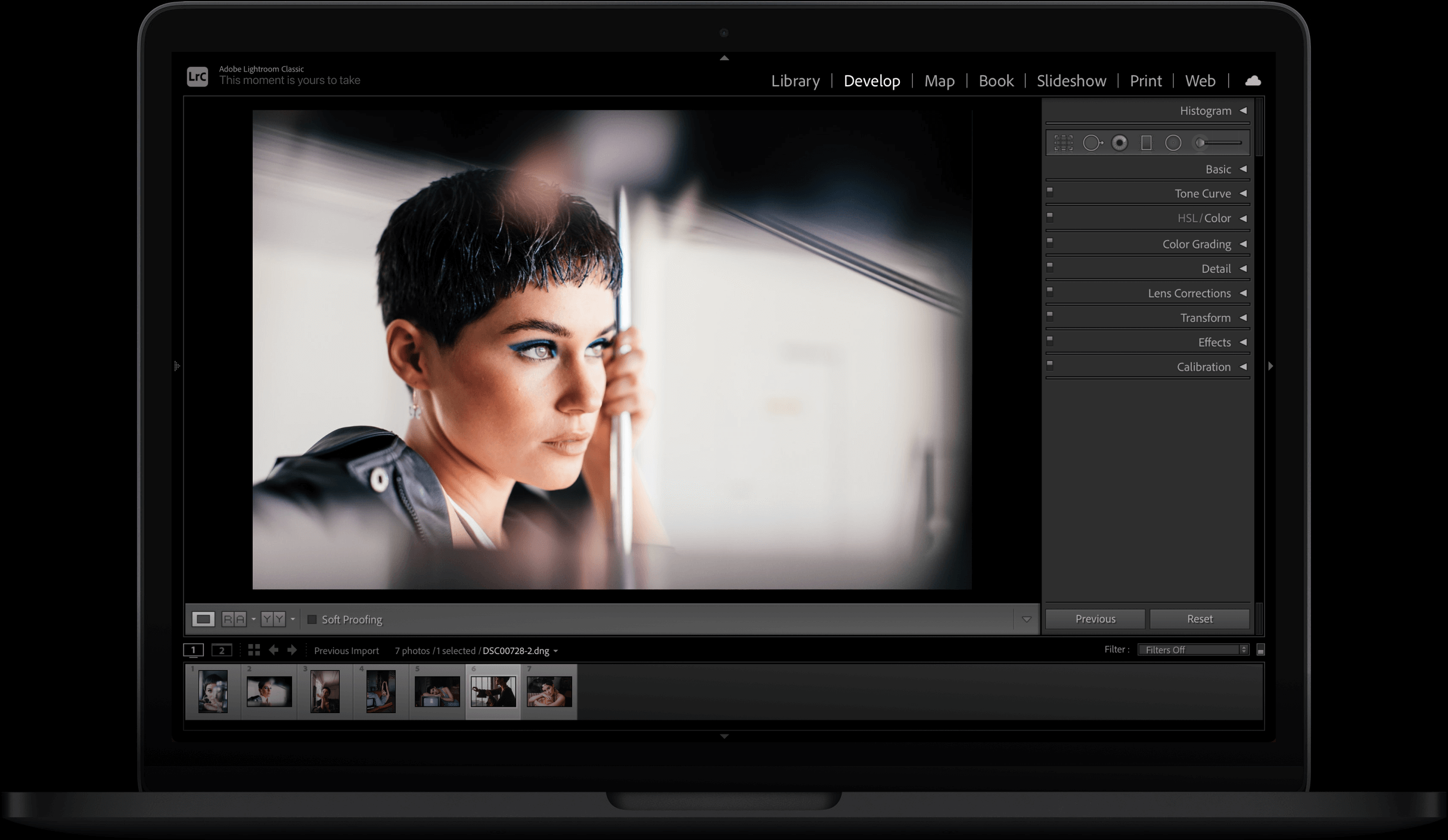Open the Slideshow module
1448x840 pixels.
point(1071,81)
